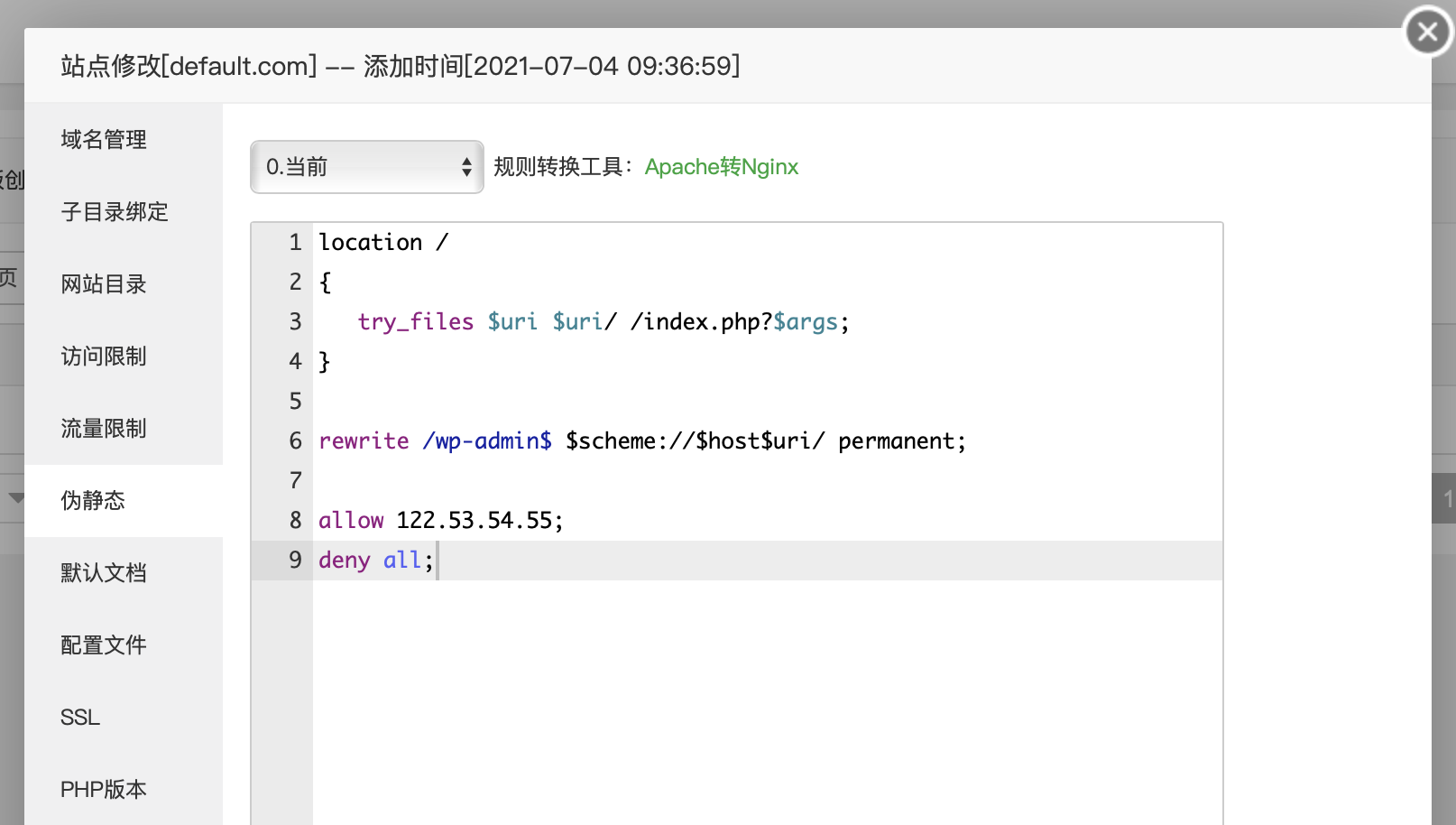Open the Apache转Nginx conversion tool link
This screenshot has width=1456, height=825.
pyautogui.click(x=722, y=167)
